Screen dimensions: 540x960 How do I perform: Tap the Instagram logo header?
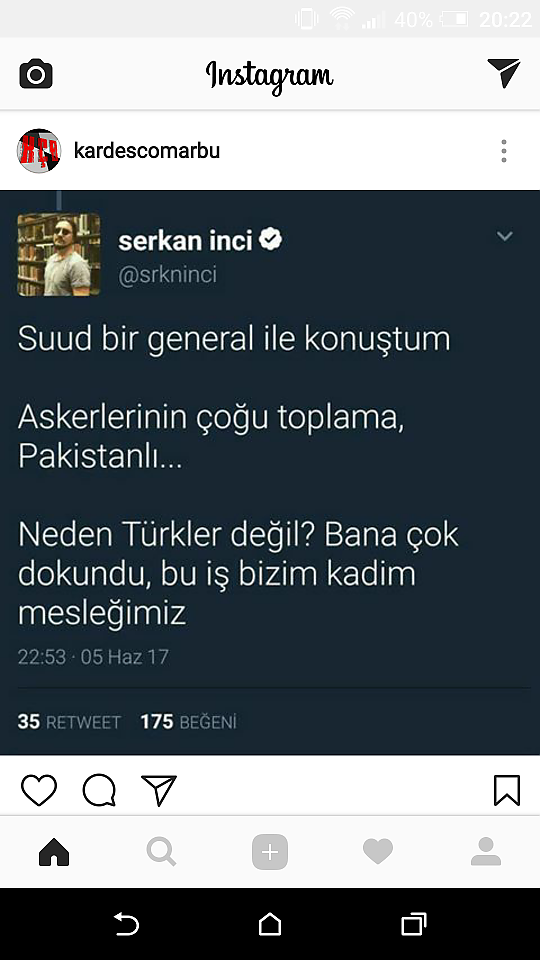point(269,76)
